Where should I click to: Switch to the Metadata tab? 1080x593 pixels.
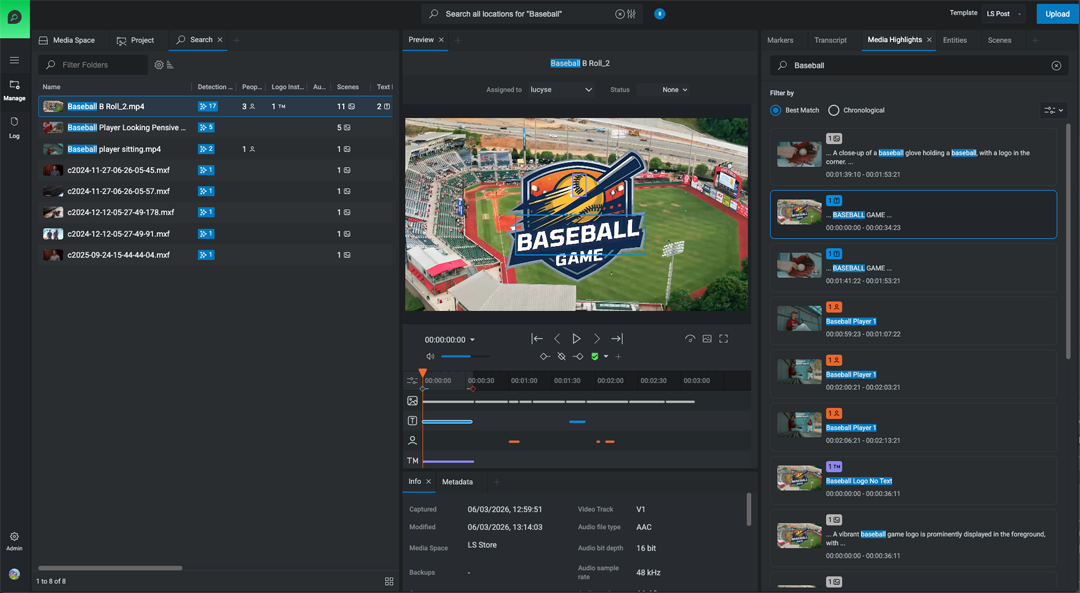457,482
